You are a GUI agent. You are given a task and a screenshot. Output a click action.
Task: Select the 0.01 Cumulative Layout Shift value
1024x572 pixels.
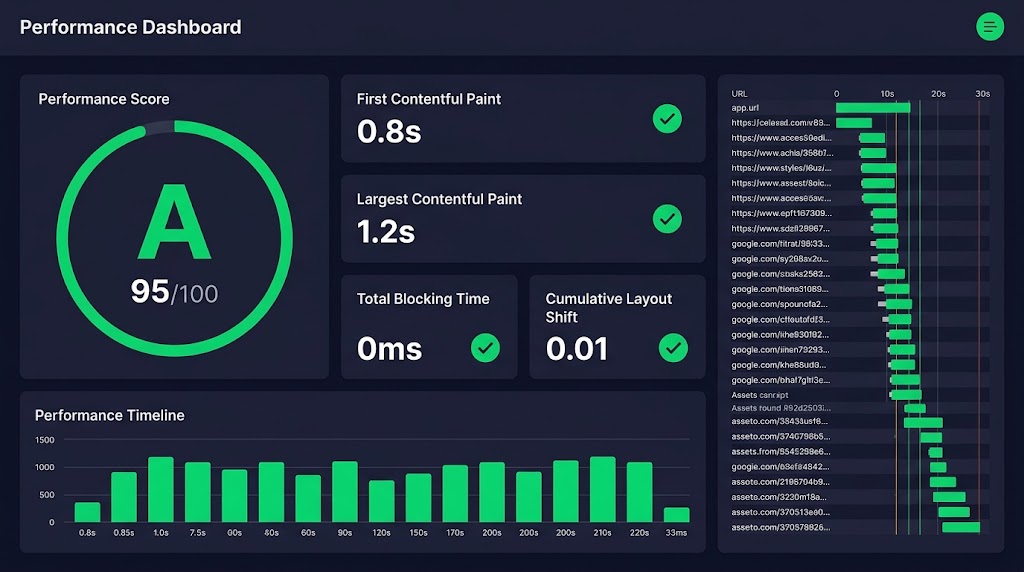tap(577, 349)
